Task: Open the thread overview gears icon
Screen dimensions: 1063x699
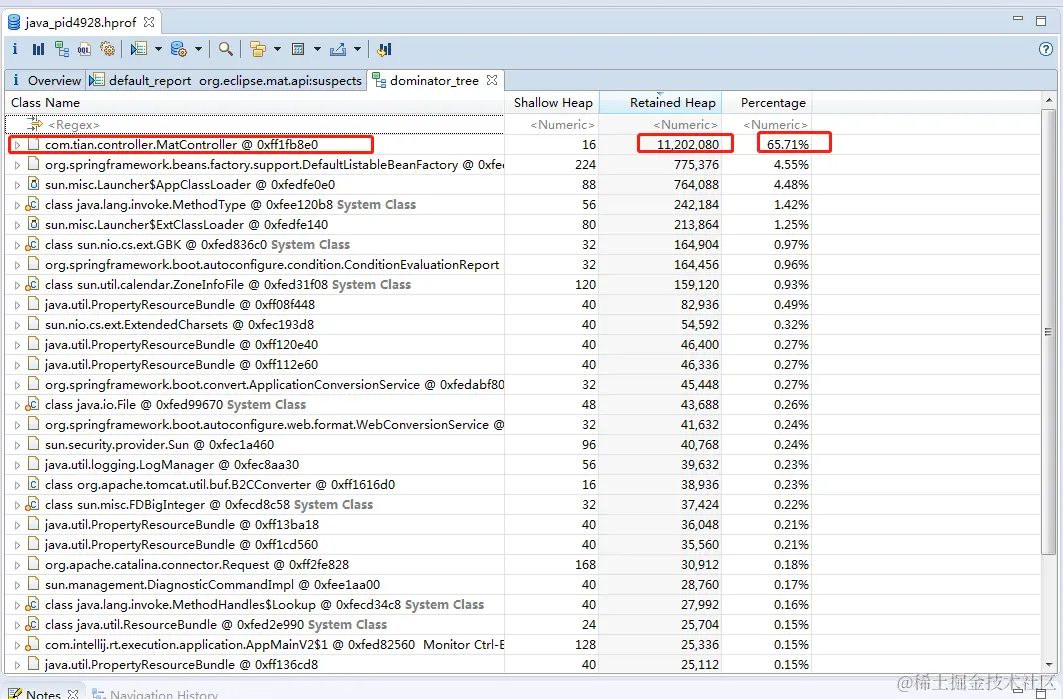Action: [x=107, y=49]
